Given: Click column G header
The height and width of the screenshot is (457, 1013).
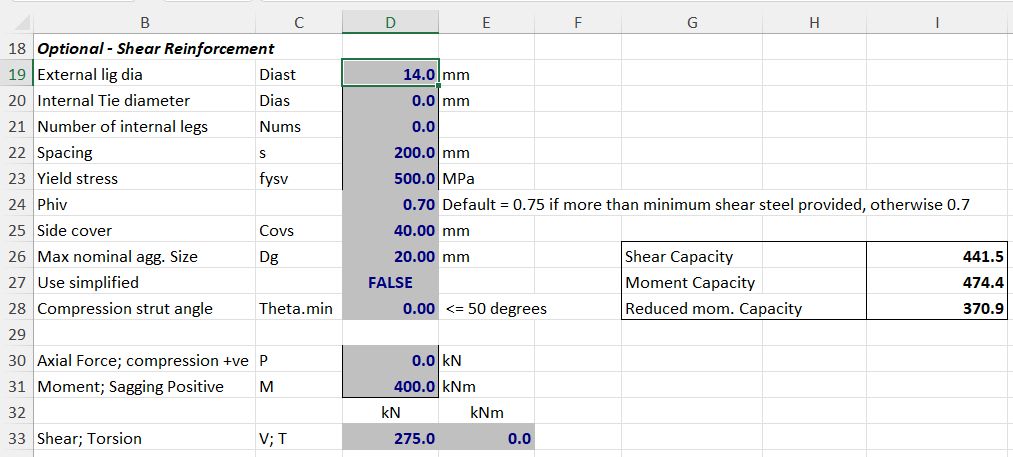Looking at the screenshot, I should [692, 22].
